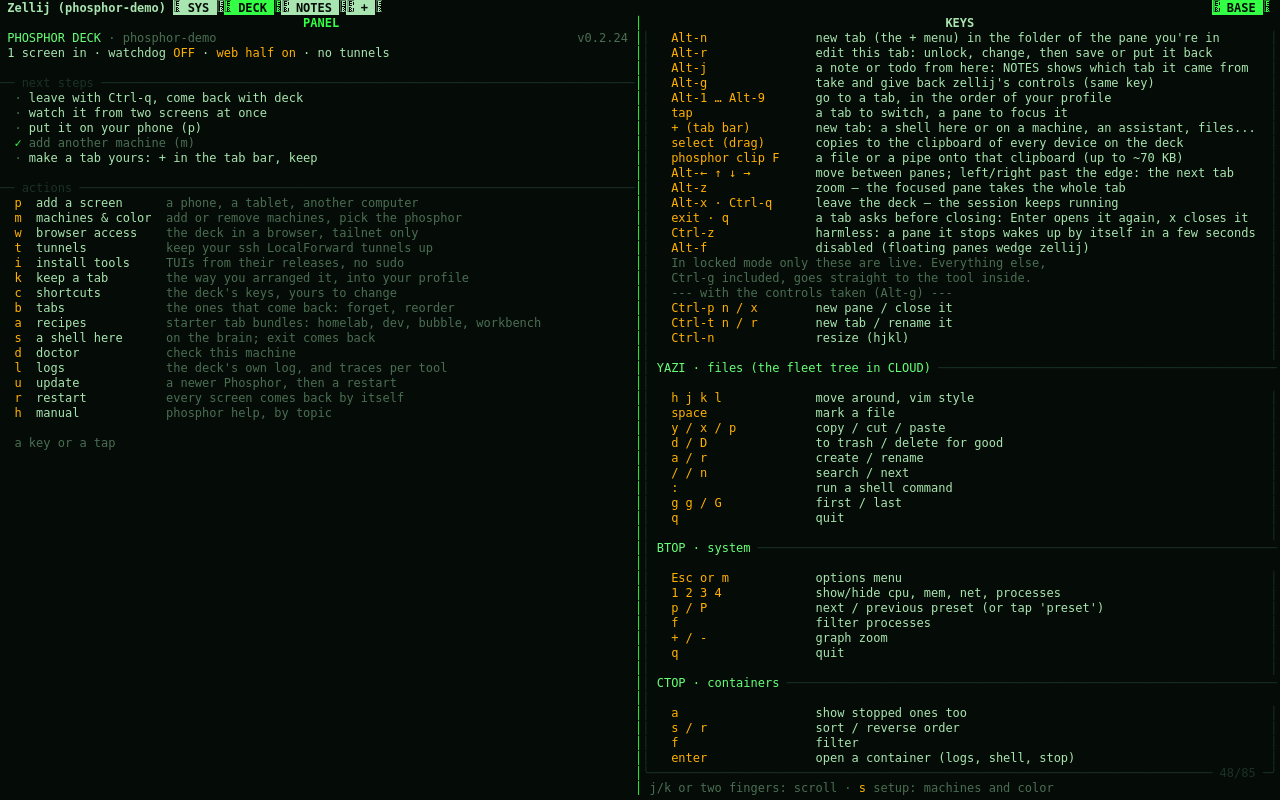Open 'machines & color' action

238,218
